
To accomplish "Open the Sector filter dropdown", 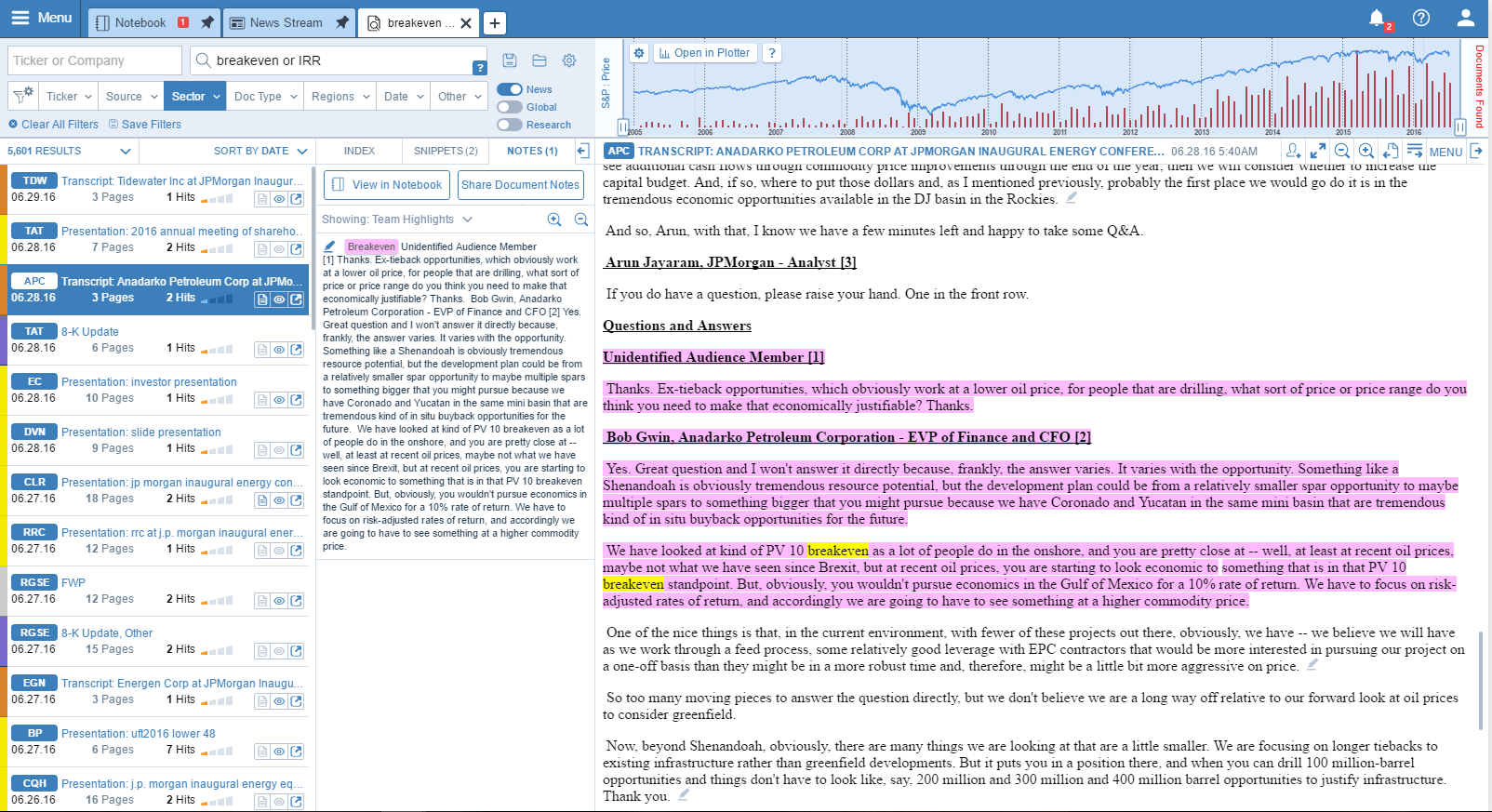I will pyautogui.click(x=194, y=96).
